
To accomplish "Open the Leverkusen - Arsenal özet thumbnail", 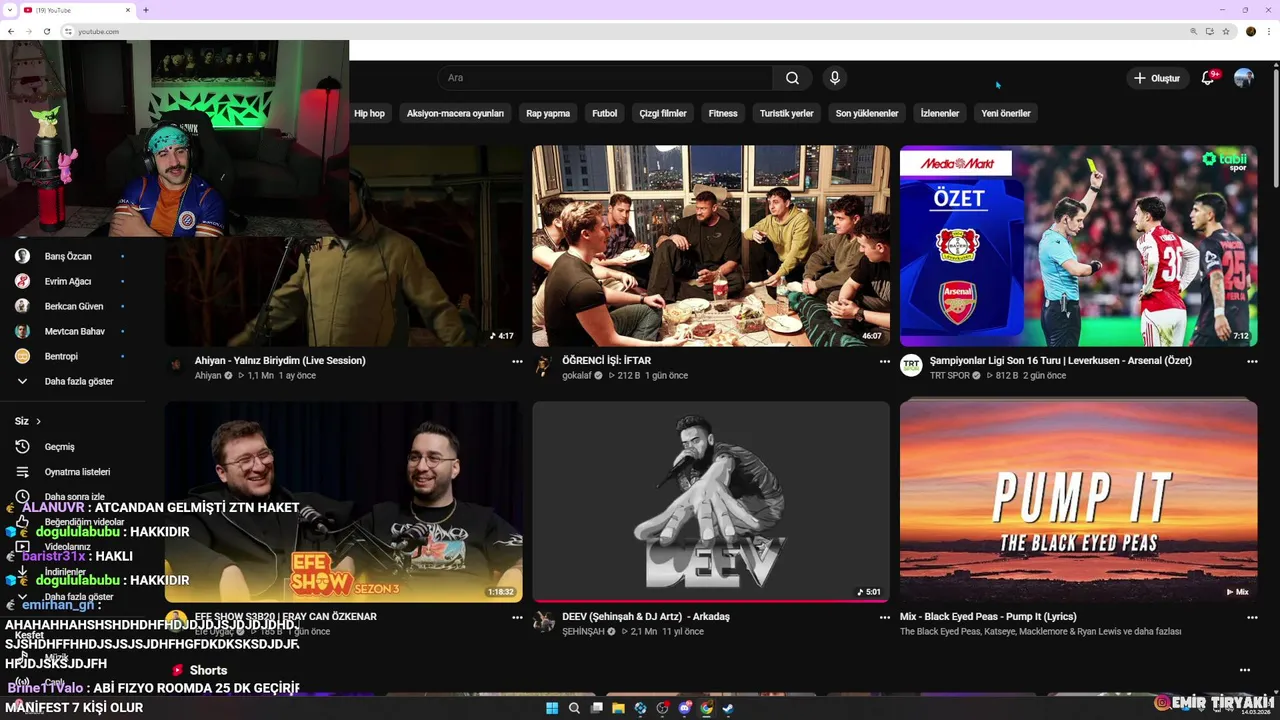I will 1078,246.
